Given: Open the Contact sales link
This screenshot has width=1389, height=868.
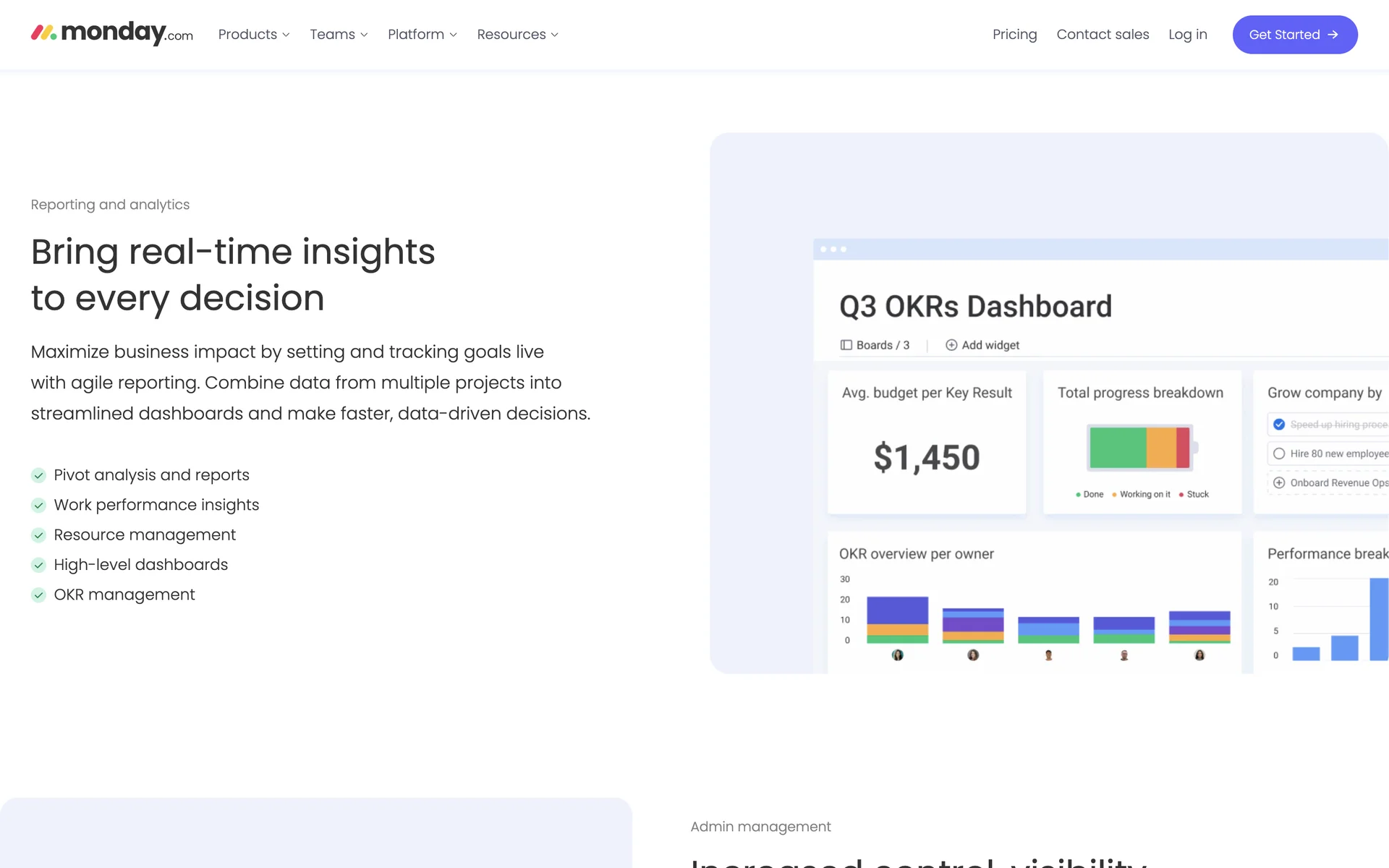Looking at the screenshot, I should (x=1103, y=35).
